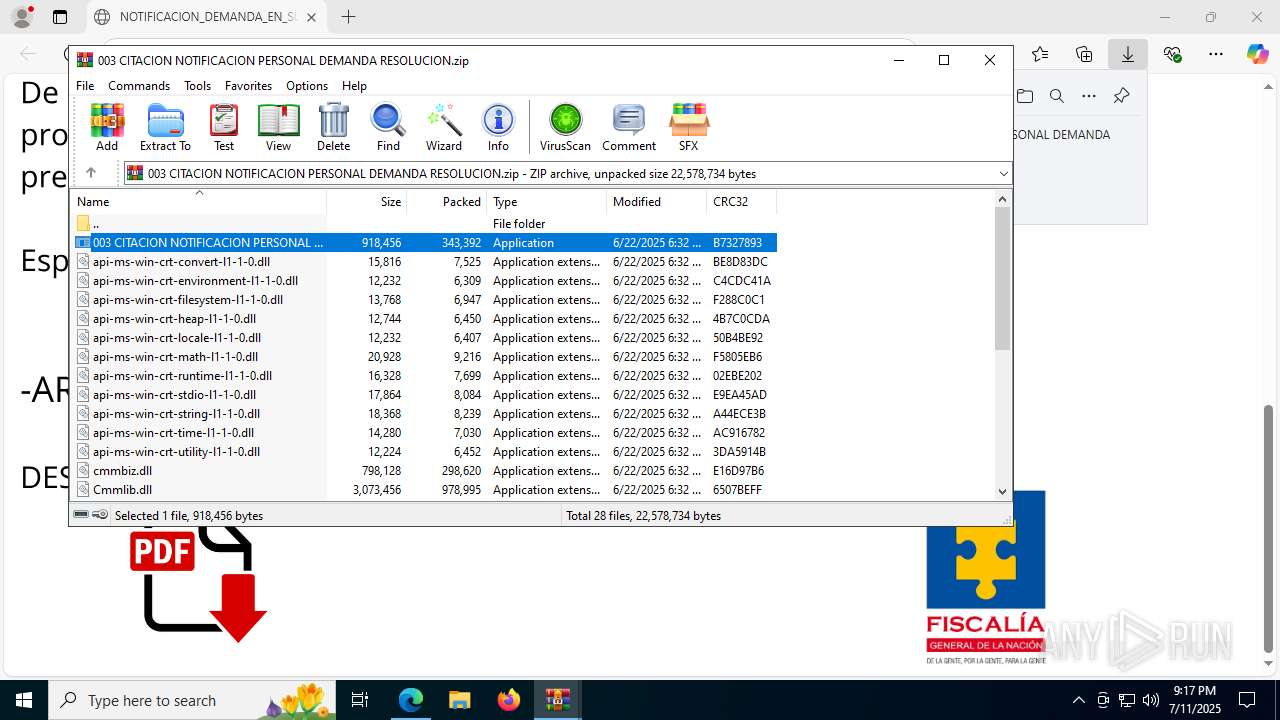Click the Add toolbar icon in WinRAR
This screenshot has width=1280, height=720.
pyautogui.click(x=107, y=127)
